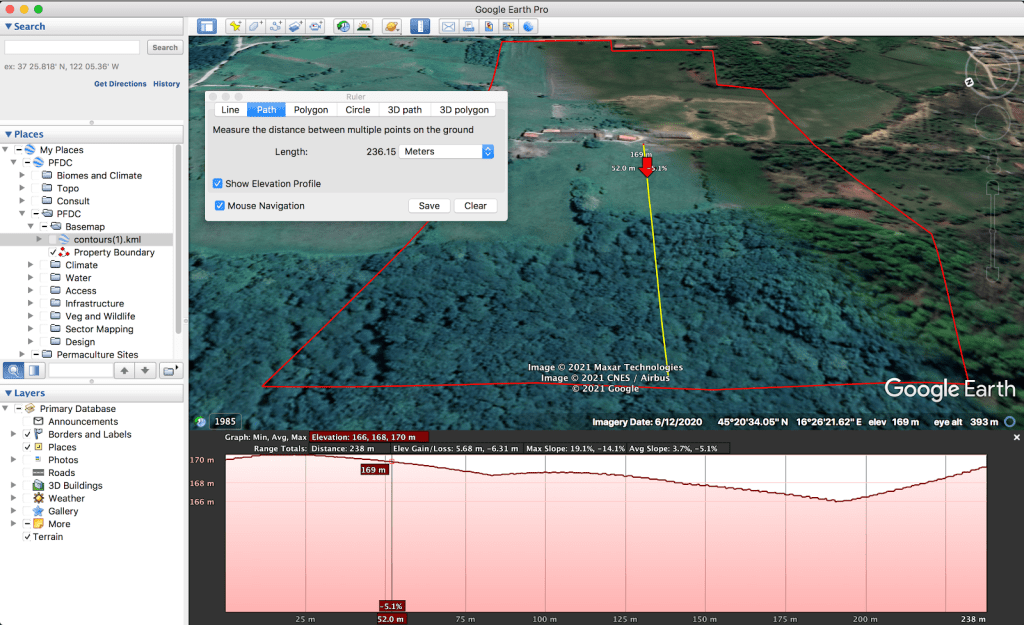Print the current view
Screen dimensions: 1024x625
[x=468, y=26]
